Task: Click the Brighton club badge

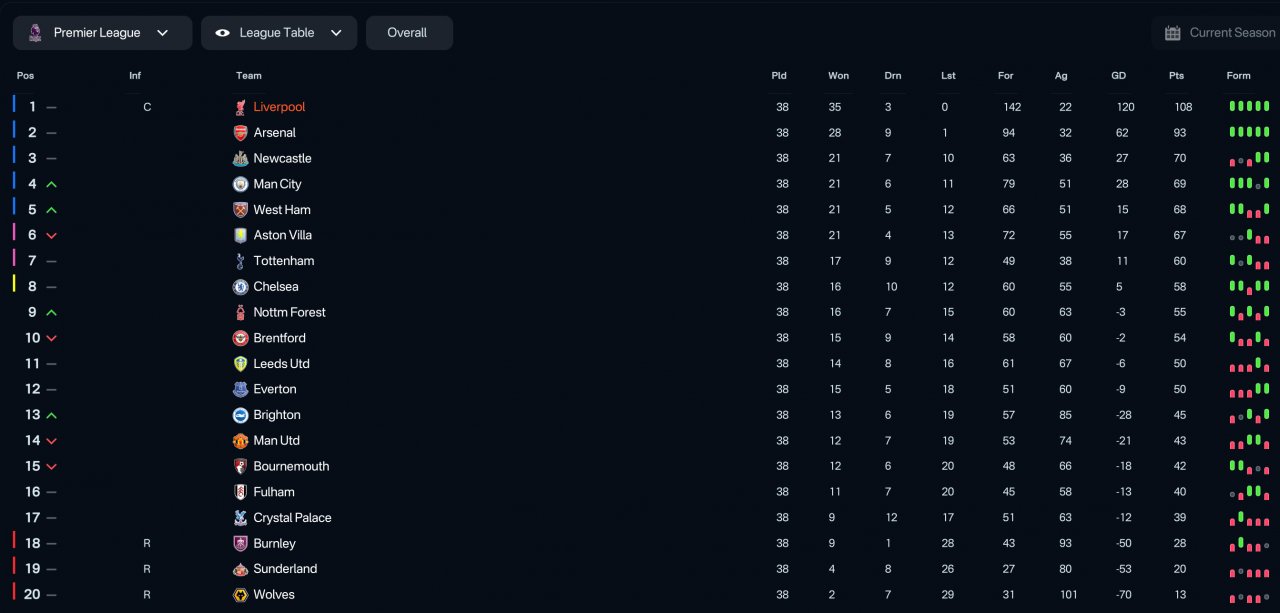Action: (240, 415)
